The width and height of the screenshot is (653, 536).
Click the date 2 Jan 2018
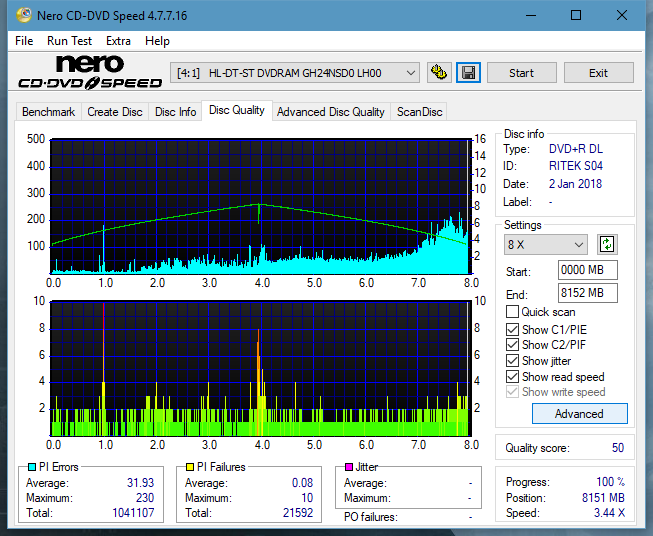tap(575, 184)
